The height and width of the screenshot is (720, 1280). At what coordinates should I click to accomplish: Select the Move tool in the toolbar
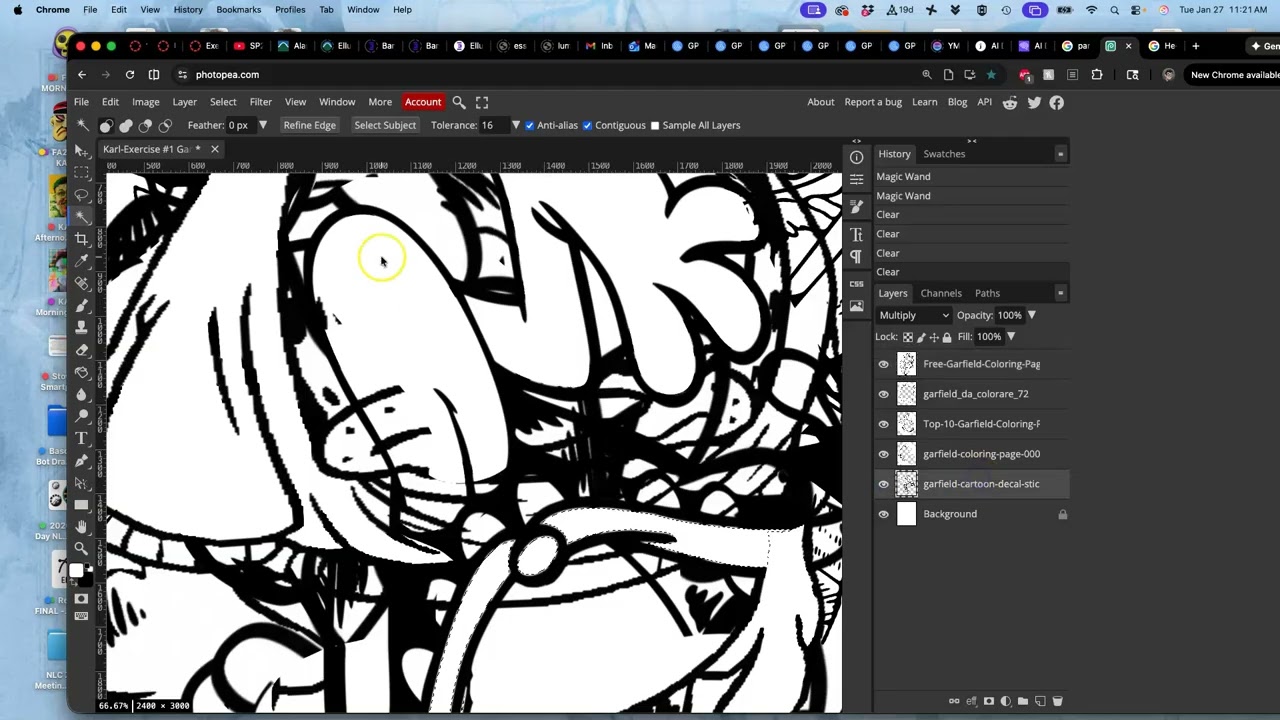pyautogui.click(x=82, y=150)
